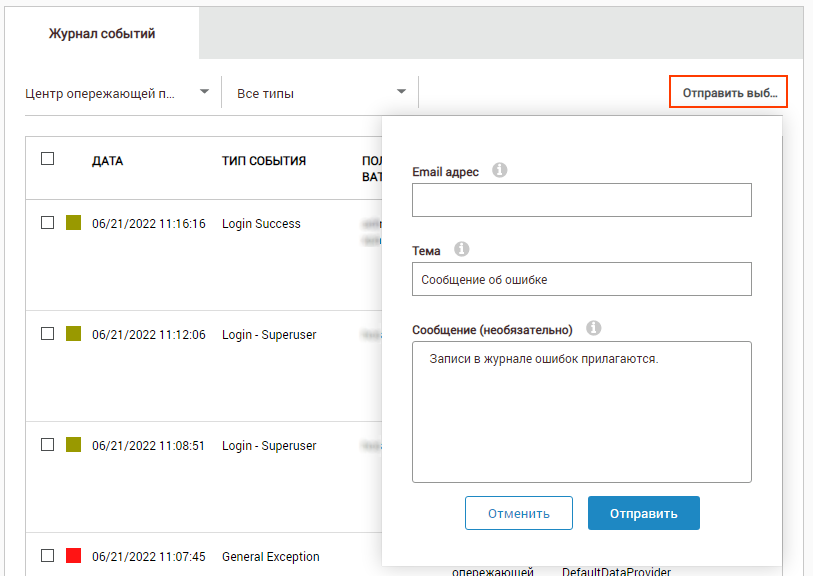Click the info icon beside Тема label
Viewport: 813px width, 576px height.
click(462, 249)
